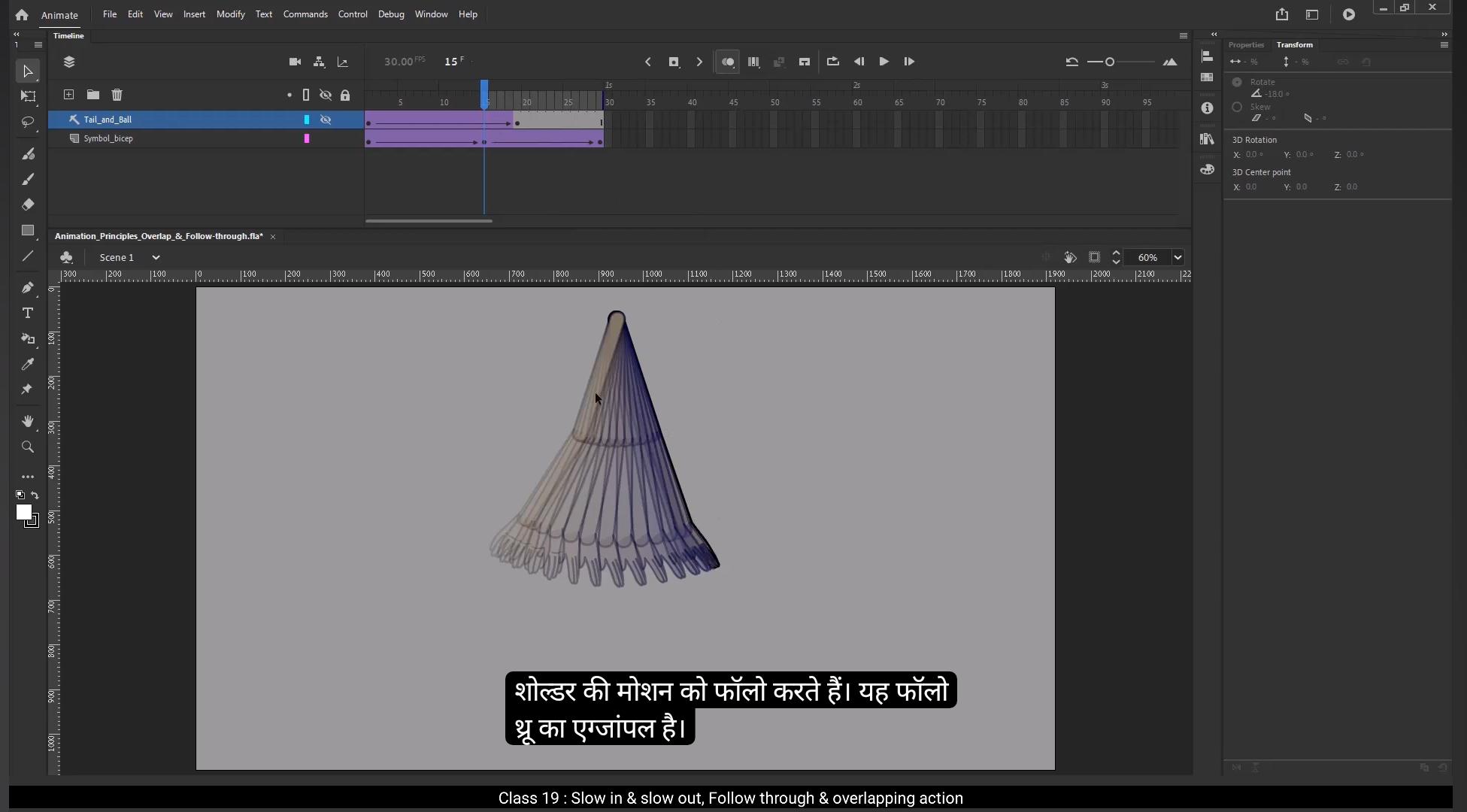Select the Rotate radio button
Image resolution: width=1467 pixels, height=812 pixels.
click(1237, 82)
